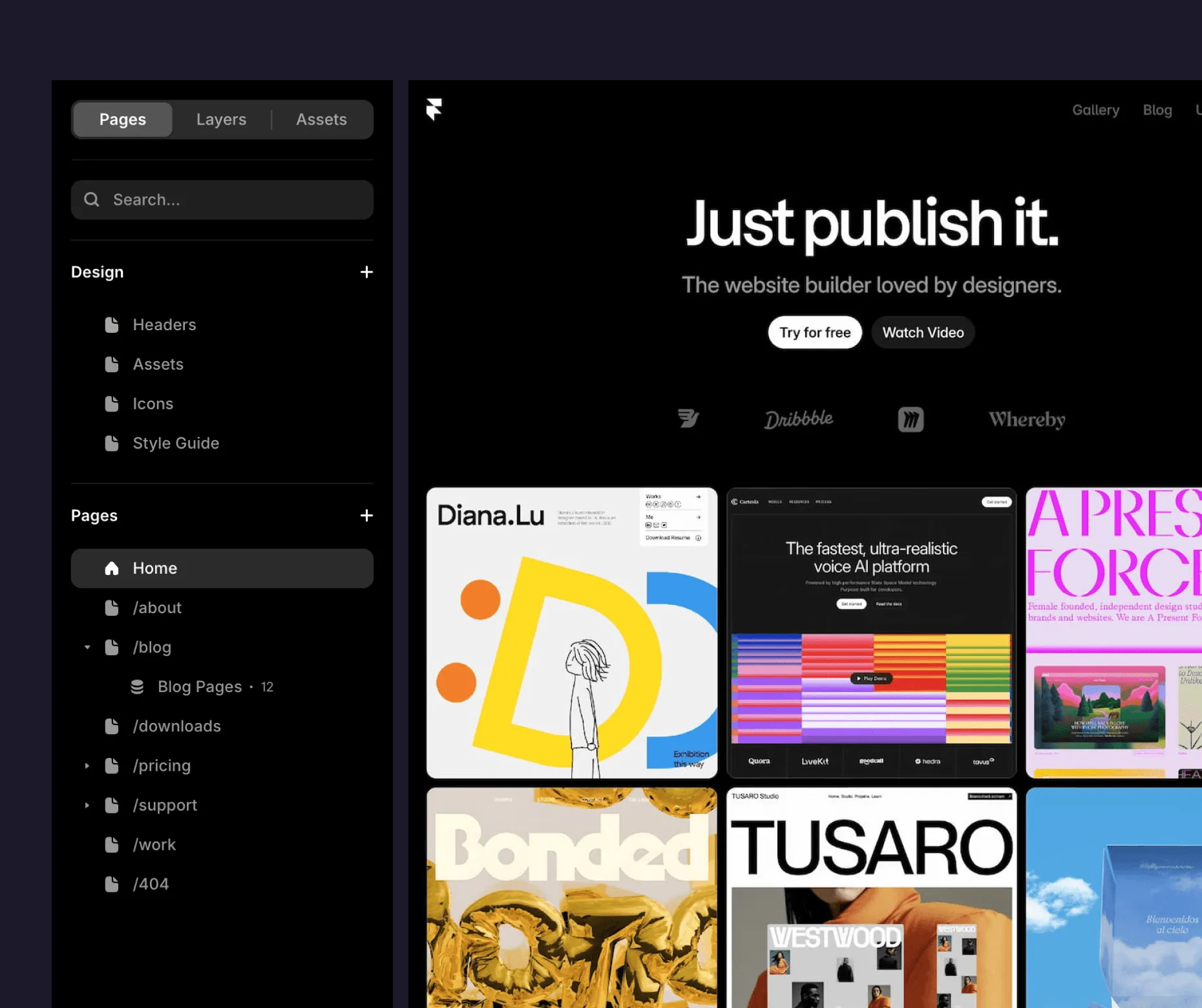Click the Pages section heading
The height and width of the screenshot is (1008, 1202).
click(x=94, y=516)
